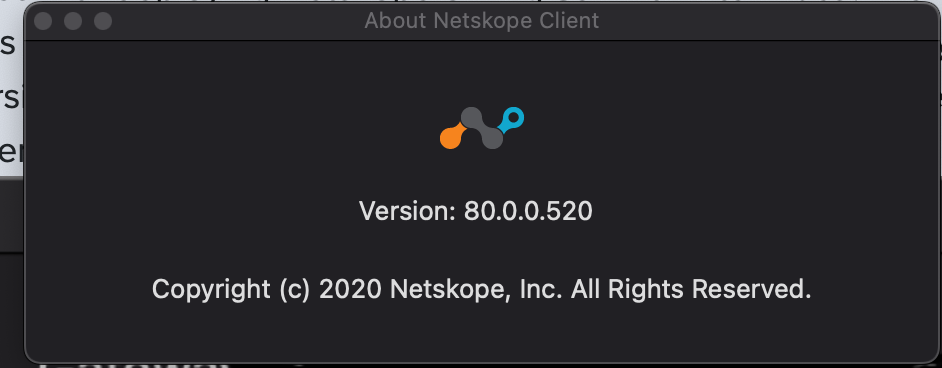Screen dimensions: 942x368
Task: Click the zoom button in the title bar
Action: click(x=103, y=21)
